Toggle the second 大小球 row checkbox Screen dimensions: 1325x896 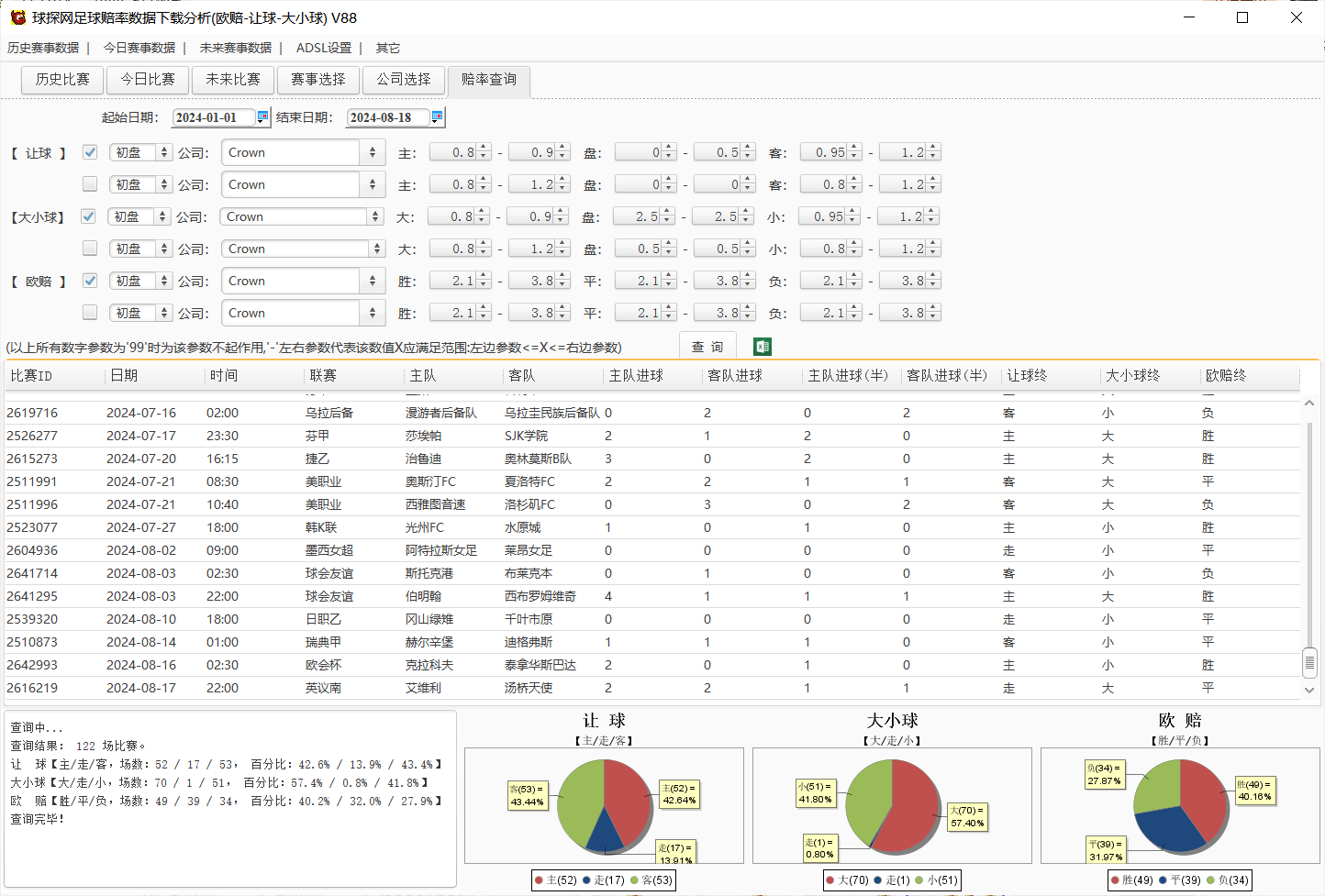[x=89, y=249]
